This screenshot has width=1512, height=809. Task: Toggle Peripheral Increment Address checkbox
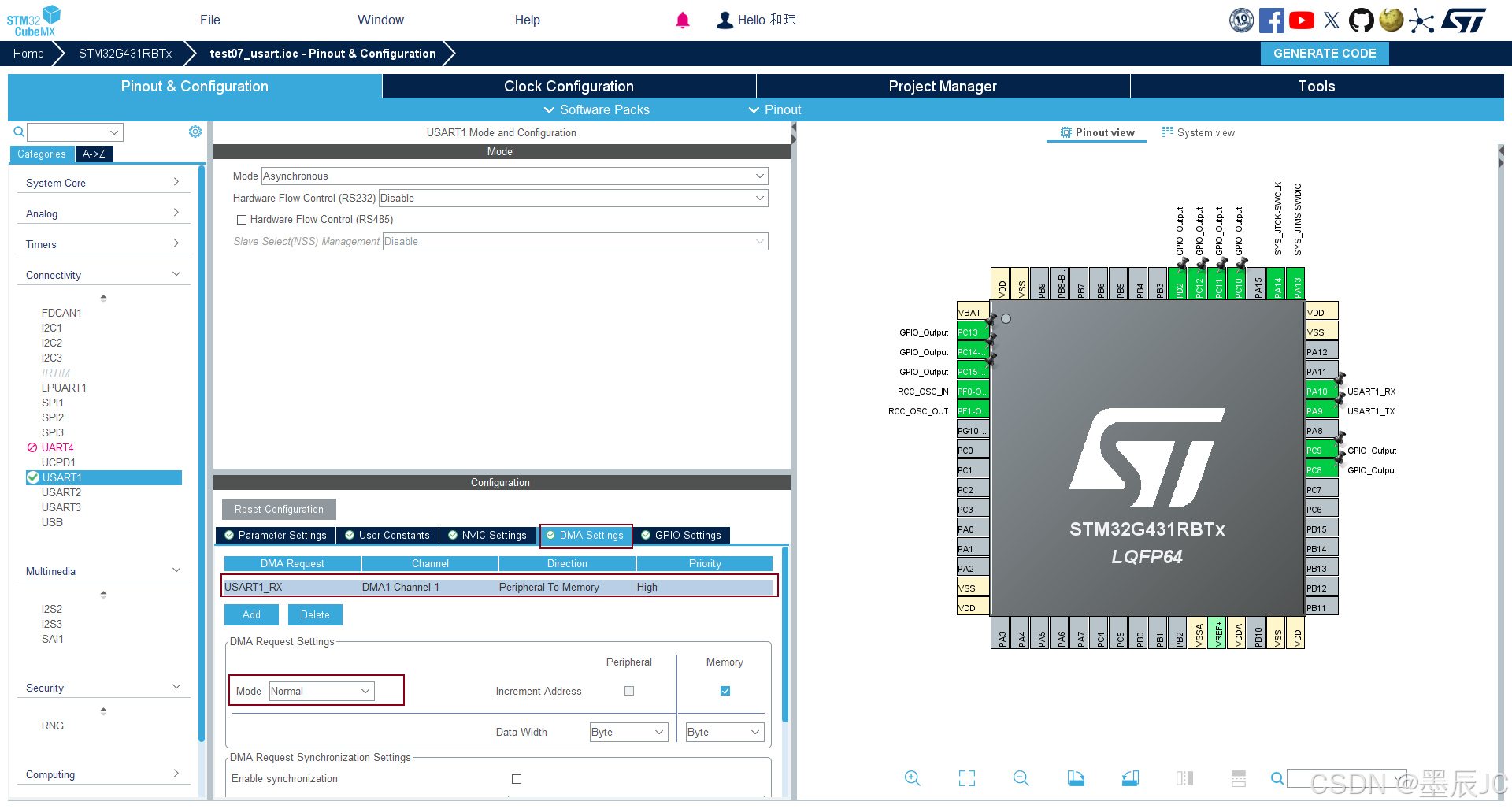629,691
